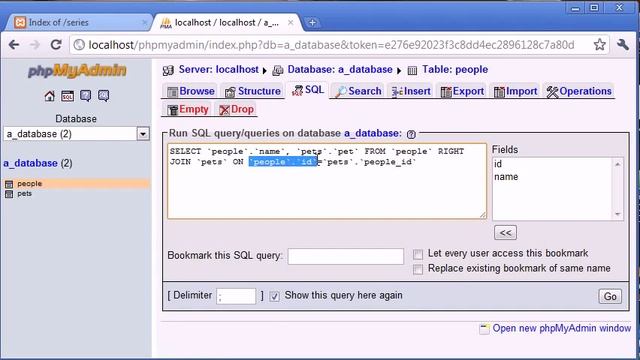Go back to the previous page
Screen dimensions: 640x360
[14, 44]
